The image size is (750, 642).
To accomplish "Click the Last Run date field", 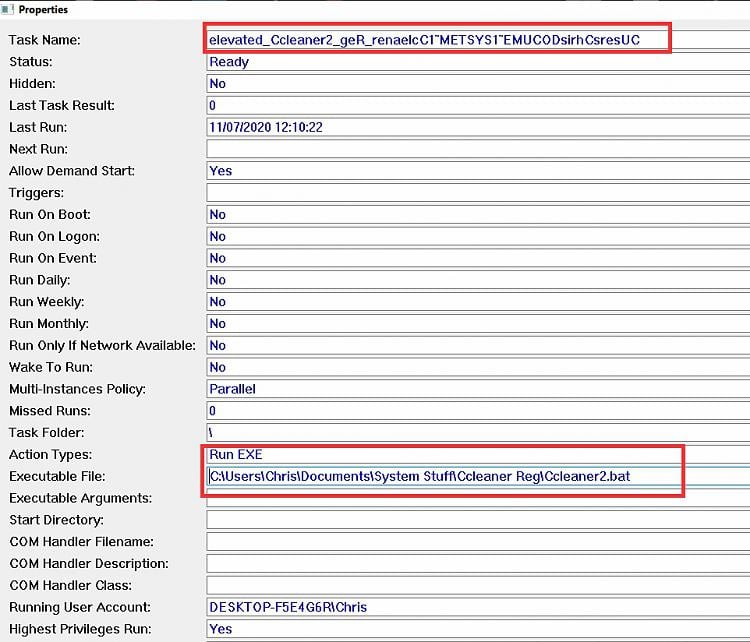I will [x=478, y=127].
